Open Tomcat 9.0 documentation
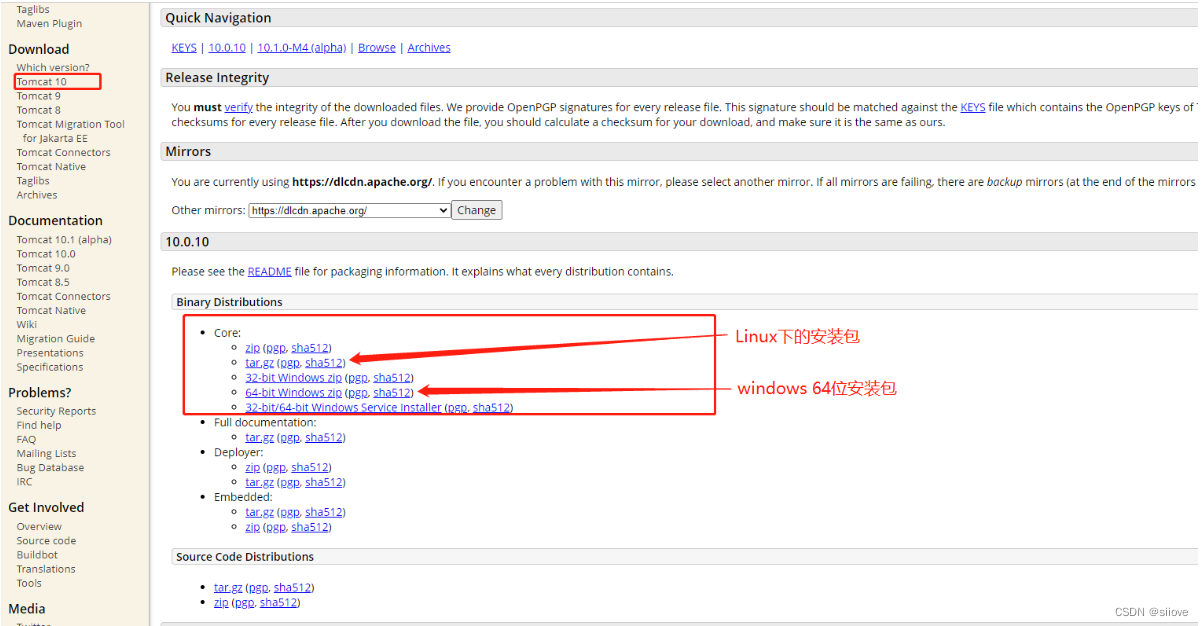 43,268
